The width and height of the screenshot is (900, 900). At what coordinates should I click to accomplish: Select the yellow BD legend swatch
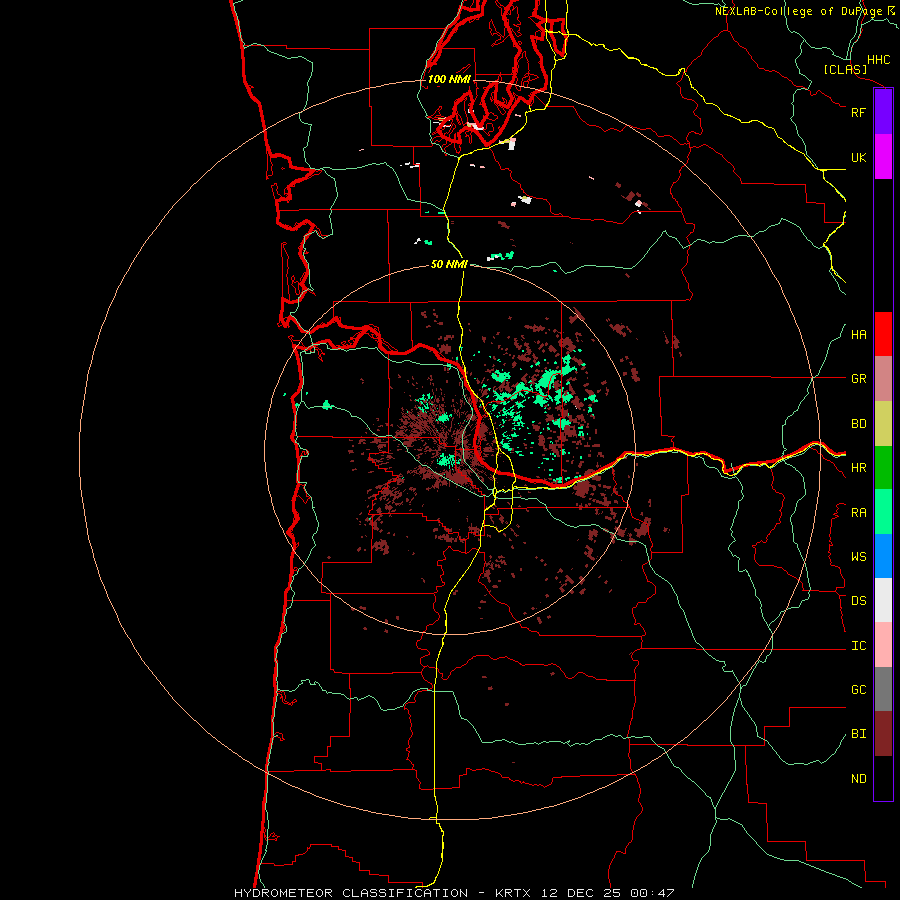tap(883, 424)
